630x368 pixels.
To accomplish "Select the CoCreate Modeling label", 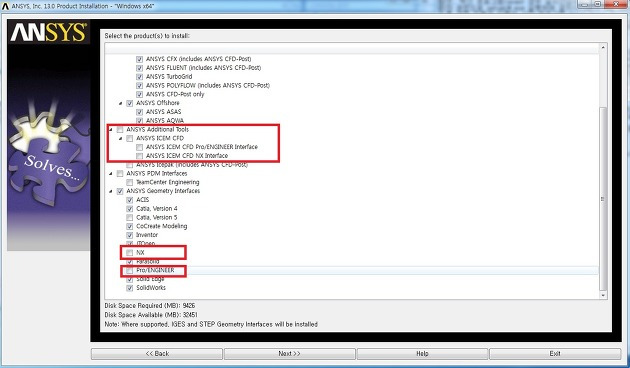I will click(x=162, y=227).
